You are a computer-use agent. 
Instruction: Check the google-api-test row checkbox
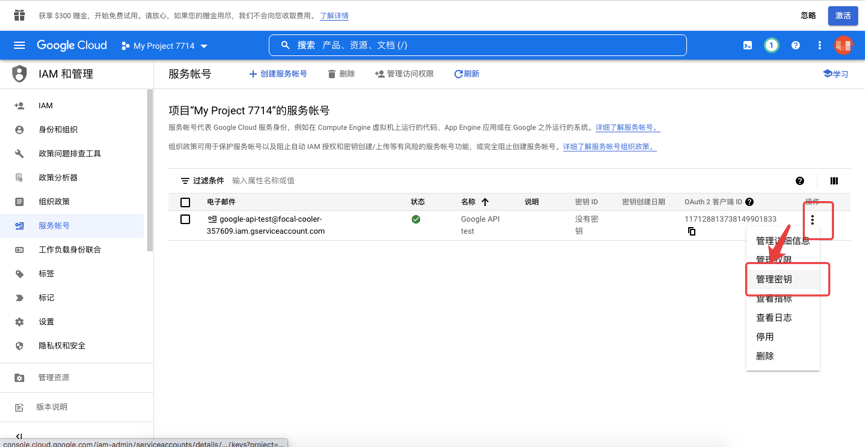coord(185,220)
